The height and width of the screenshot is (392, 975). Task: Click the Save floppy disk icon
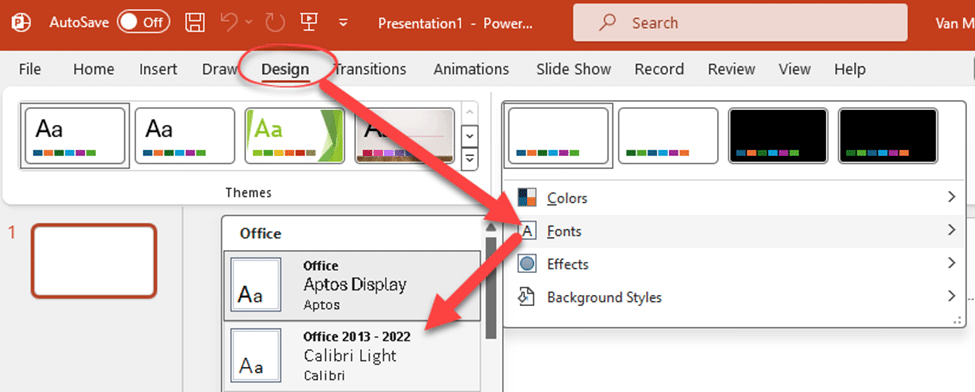point(195,22)
